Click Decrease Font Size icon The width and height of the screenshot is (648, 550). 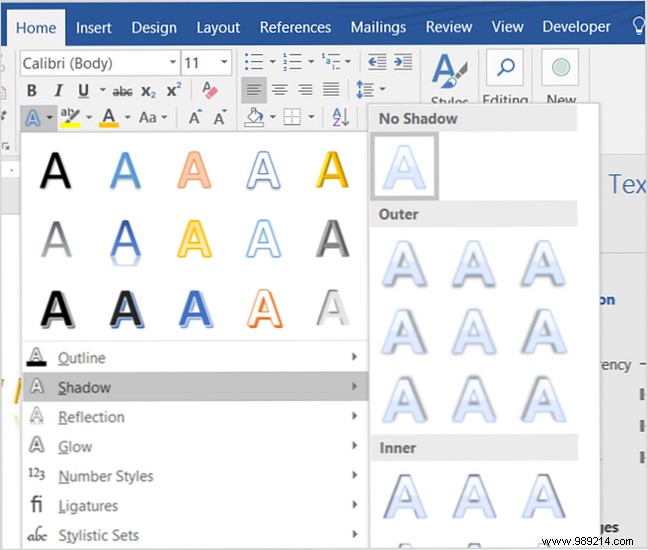click(220, 117)
